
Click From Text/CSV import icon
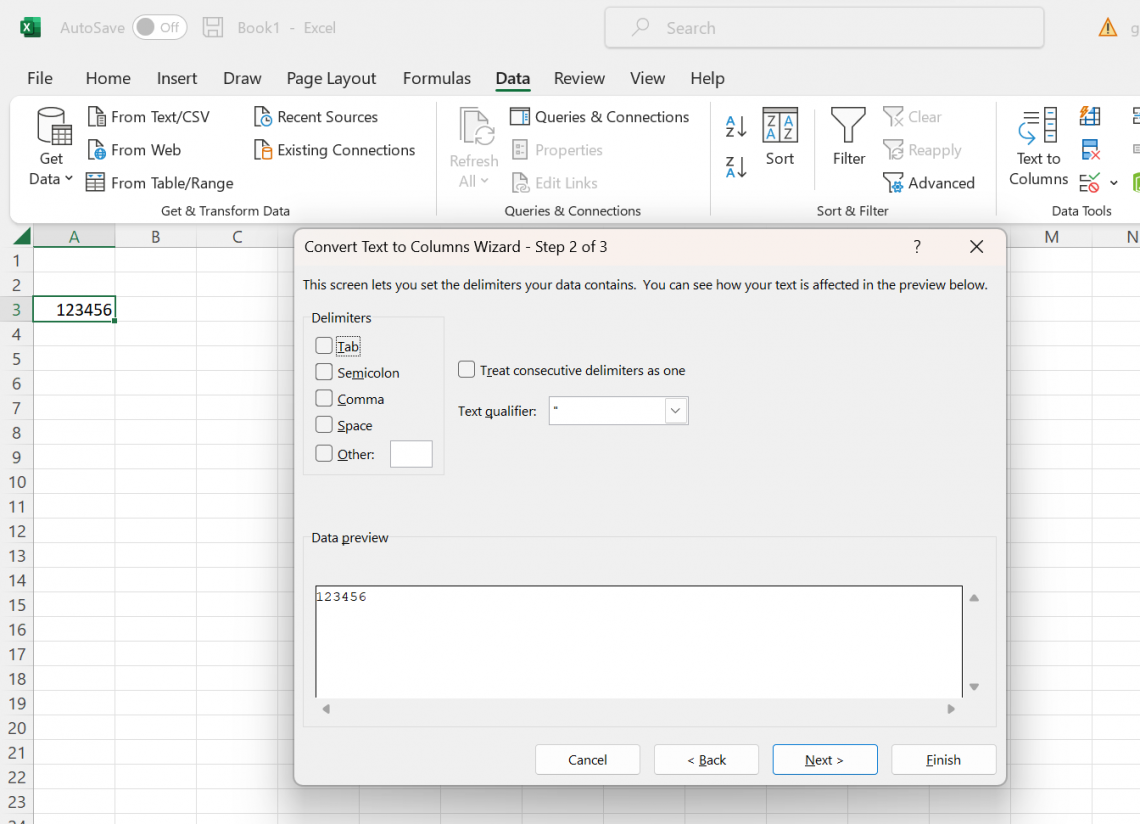[x=97, y=117]
